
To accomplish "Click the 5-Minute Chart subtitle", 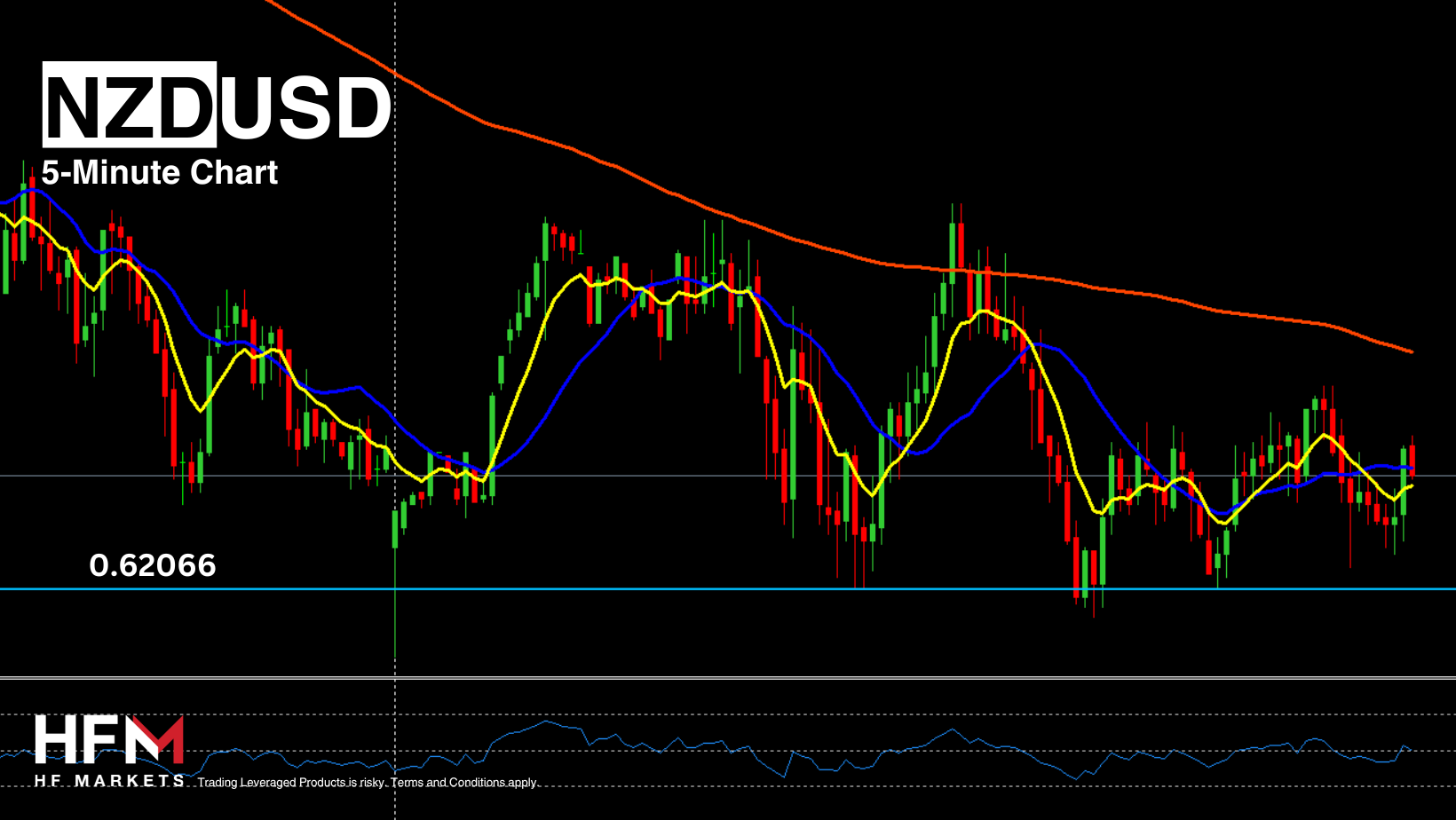I will tap(160, 172).
